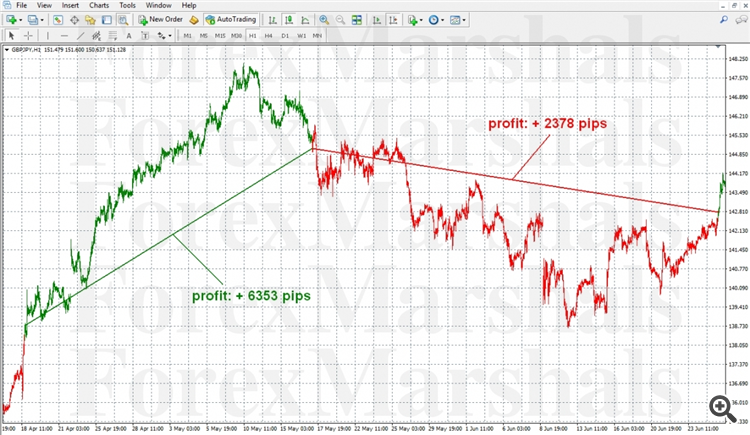
Task: Toggle the Terminal panel
Action: (107, 20)
